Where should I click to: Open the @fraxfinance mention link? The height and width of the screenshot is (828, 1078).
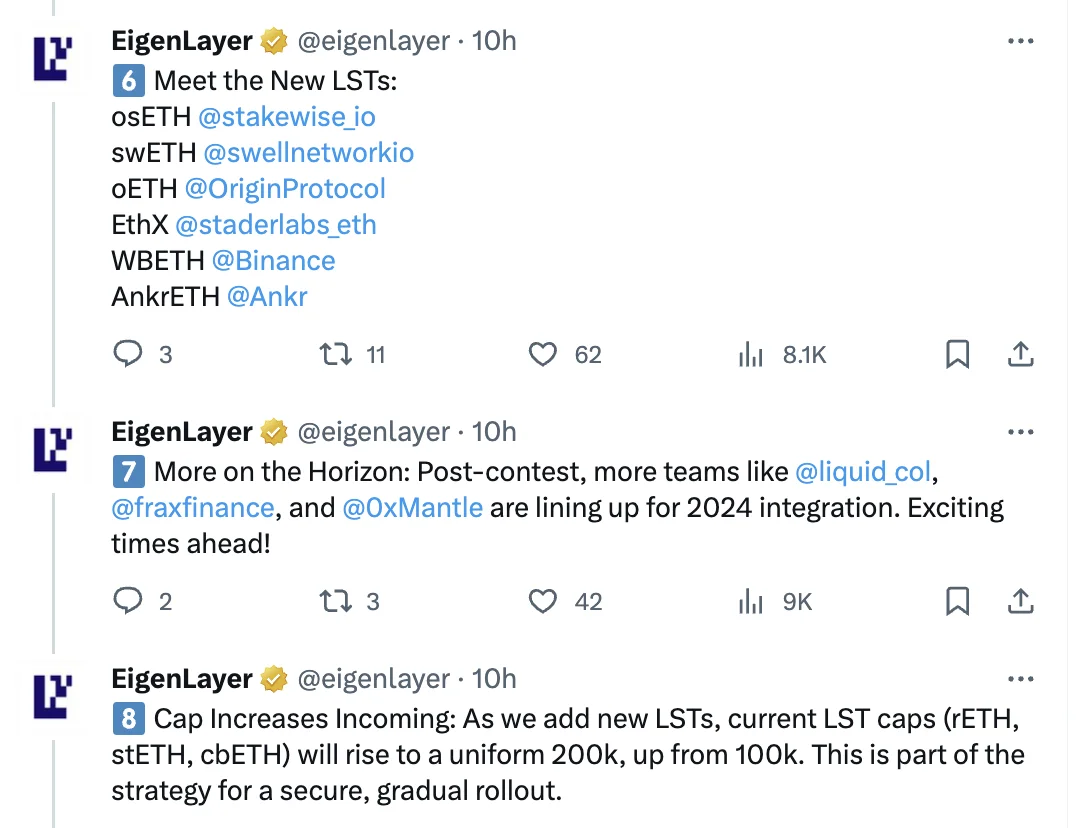[x=193, y=508]
